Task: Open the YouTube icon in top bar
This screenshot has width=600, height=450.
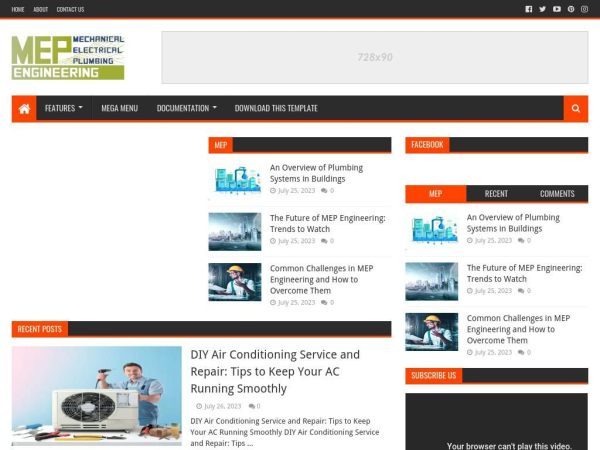Action: 557,9
